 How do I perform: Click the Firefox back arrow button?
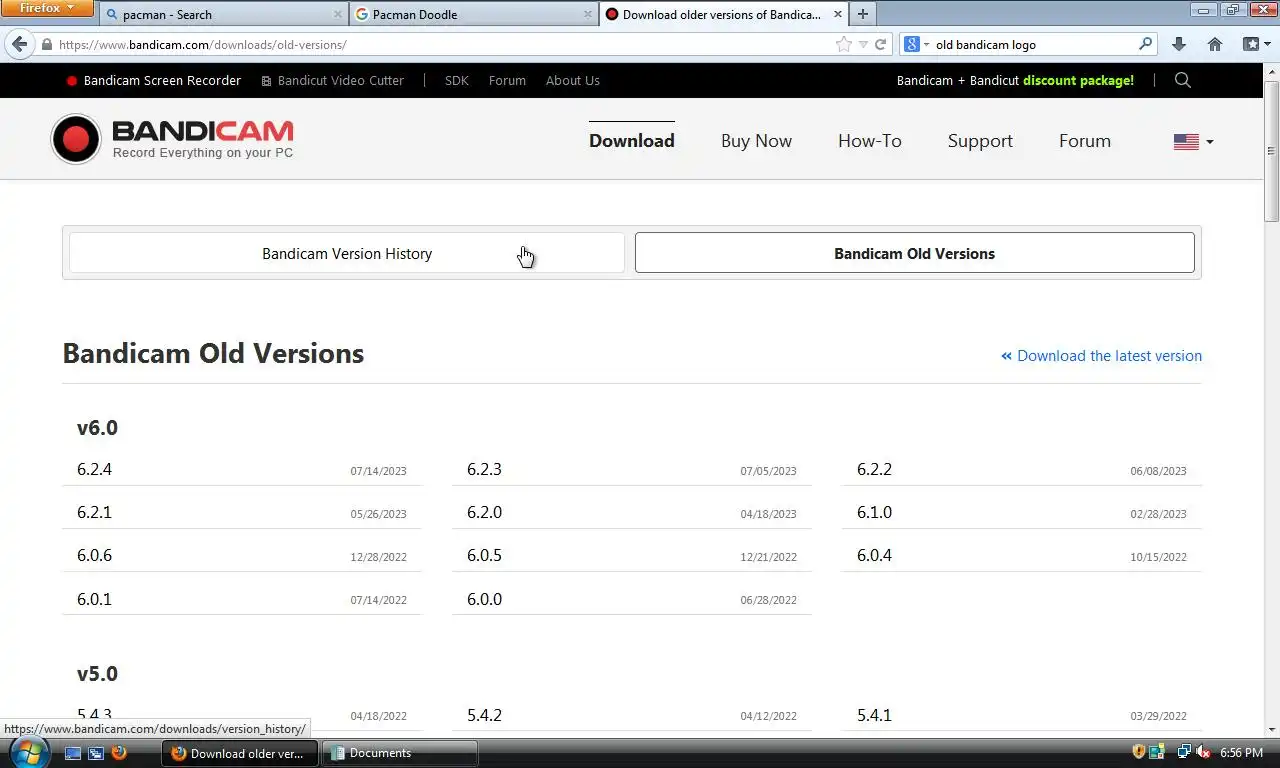pyautogui.click(x=19, y=44)
